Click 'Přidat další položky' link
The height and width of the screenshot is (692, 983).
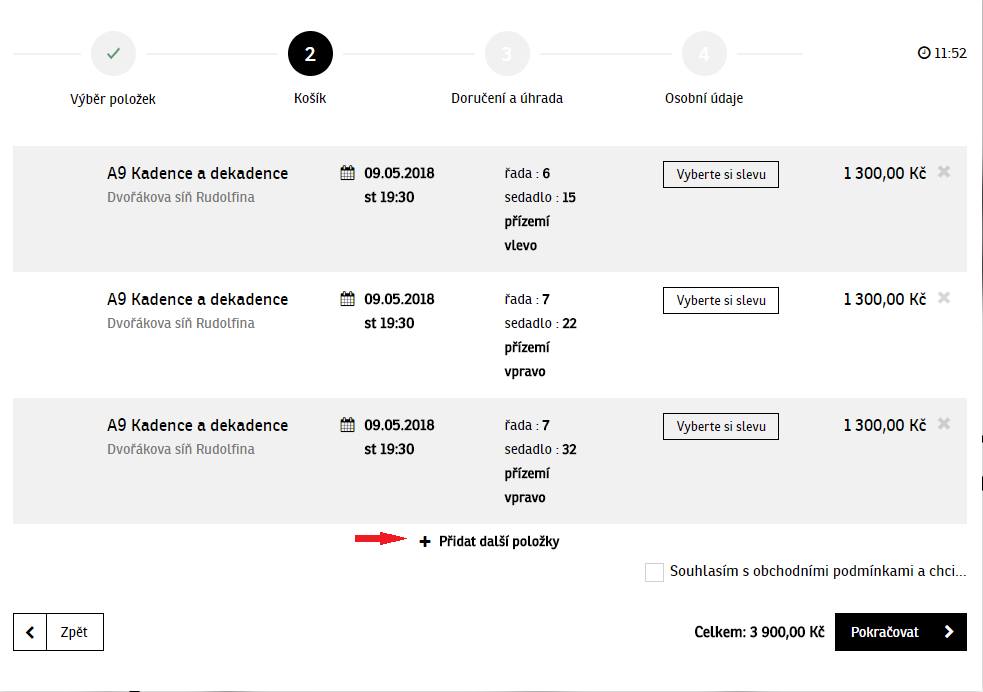498,542
